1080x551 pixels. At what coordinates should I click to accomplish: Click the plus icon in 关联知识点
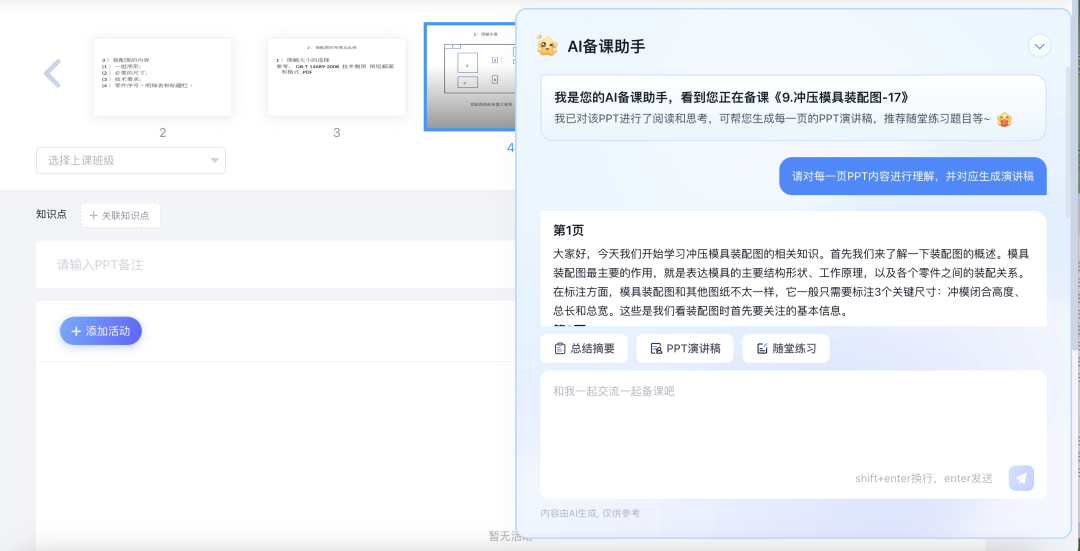[x=94, y=216]
